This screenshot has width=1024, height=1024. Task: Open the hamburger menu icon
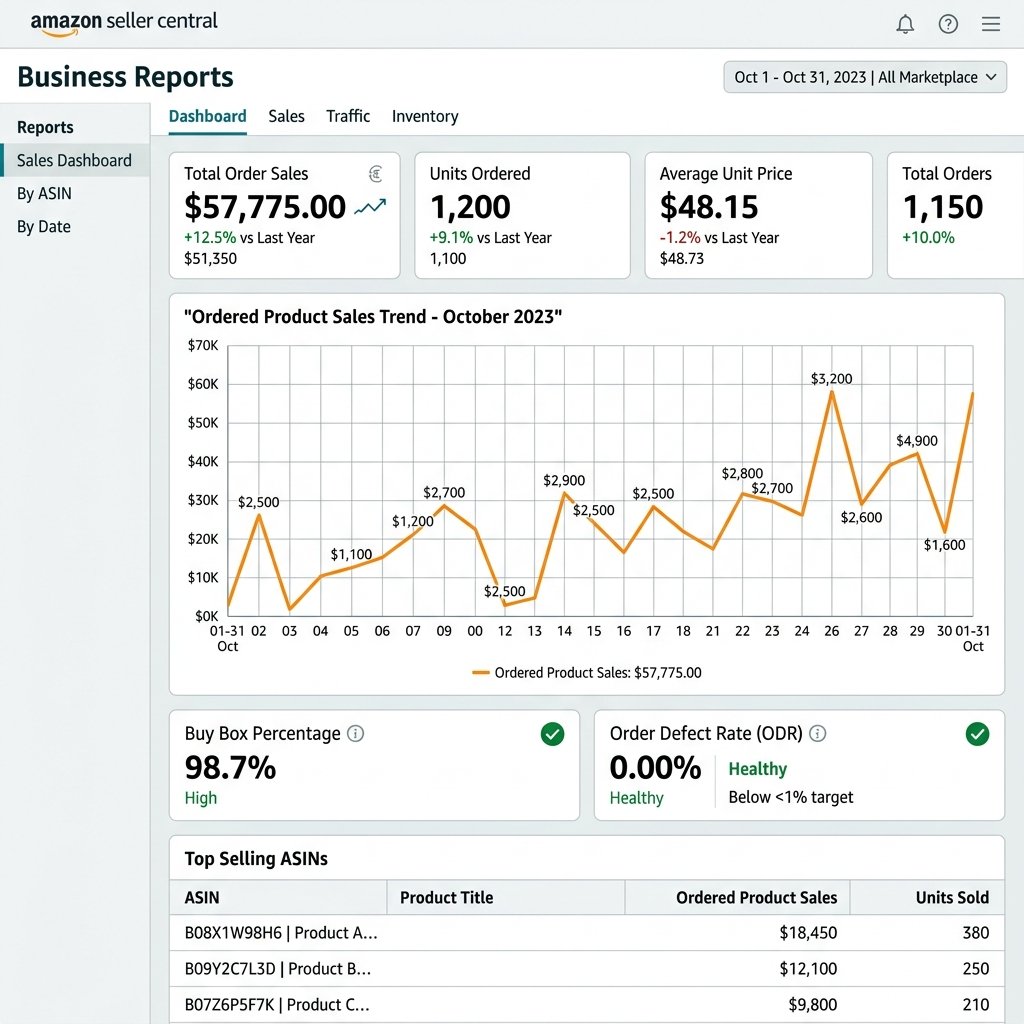point(991,24)
